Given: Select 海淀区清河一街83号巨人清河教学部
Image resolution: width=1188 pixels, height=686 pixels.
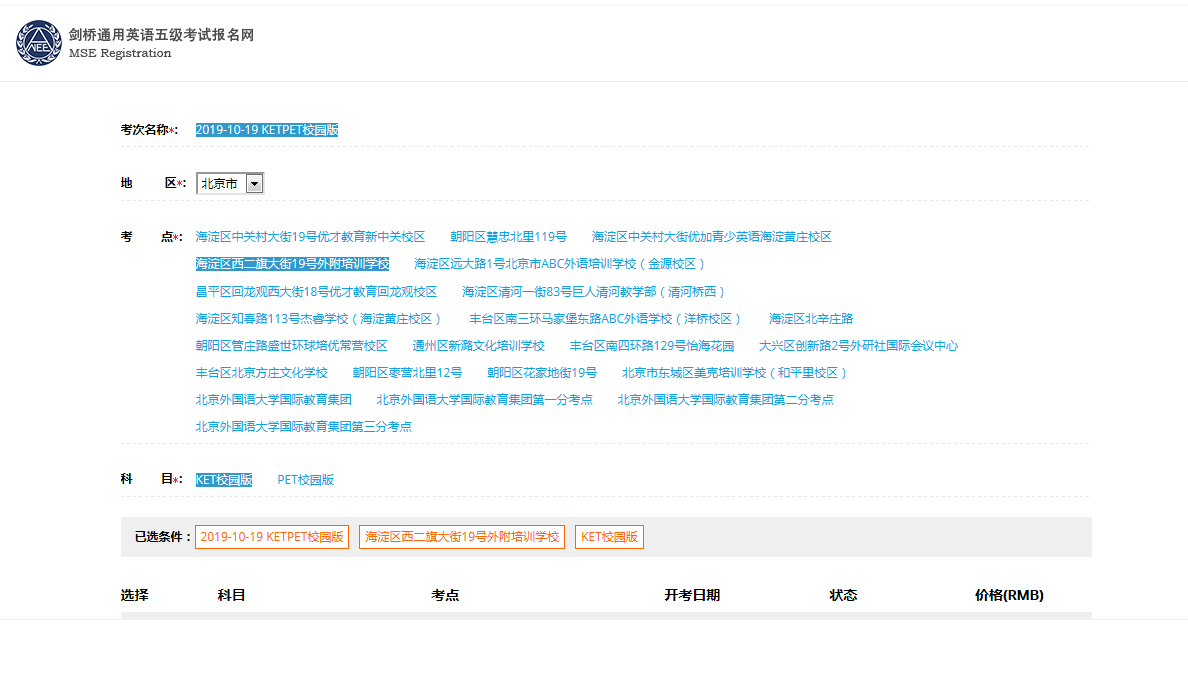Looking at the screenshot, I should click(x=594, y=292).
